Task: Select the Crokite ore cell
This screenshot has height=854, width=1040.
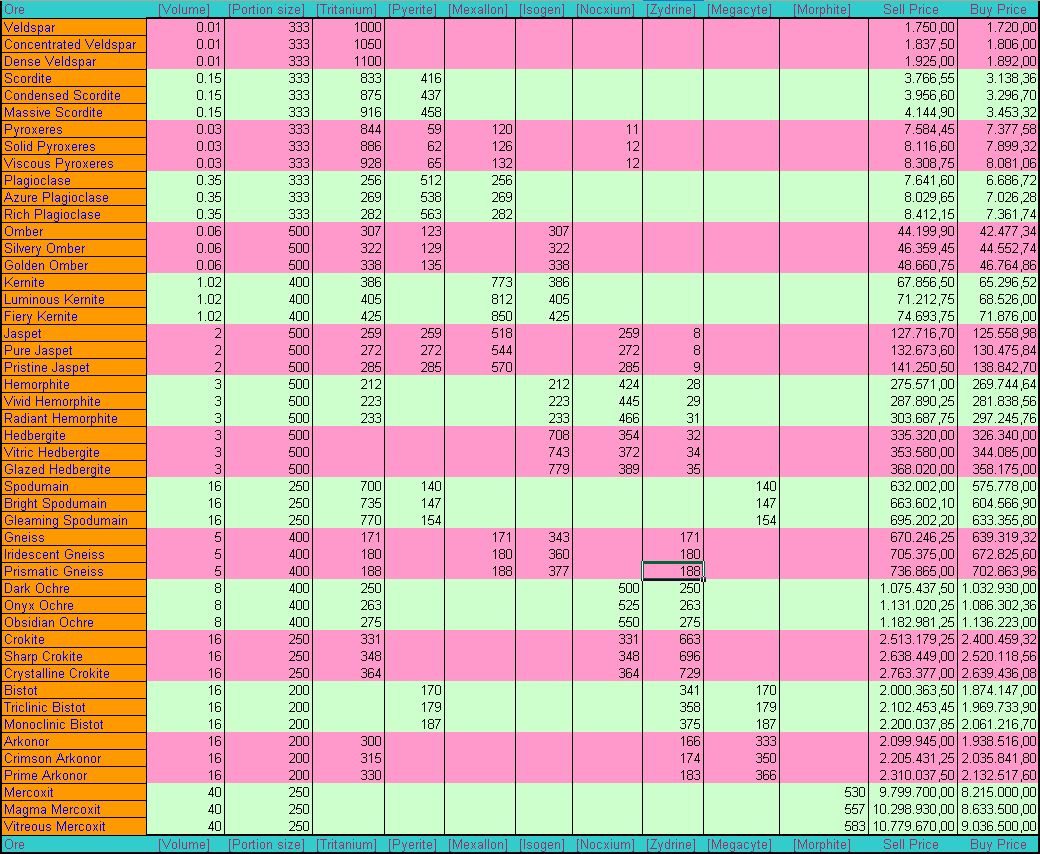Action: point(73,640)
